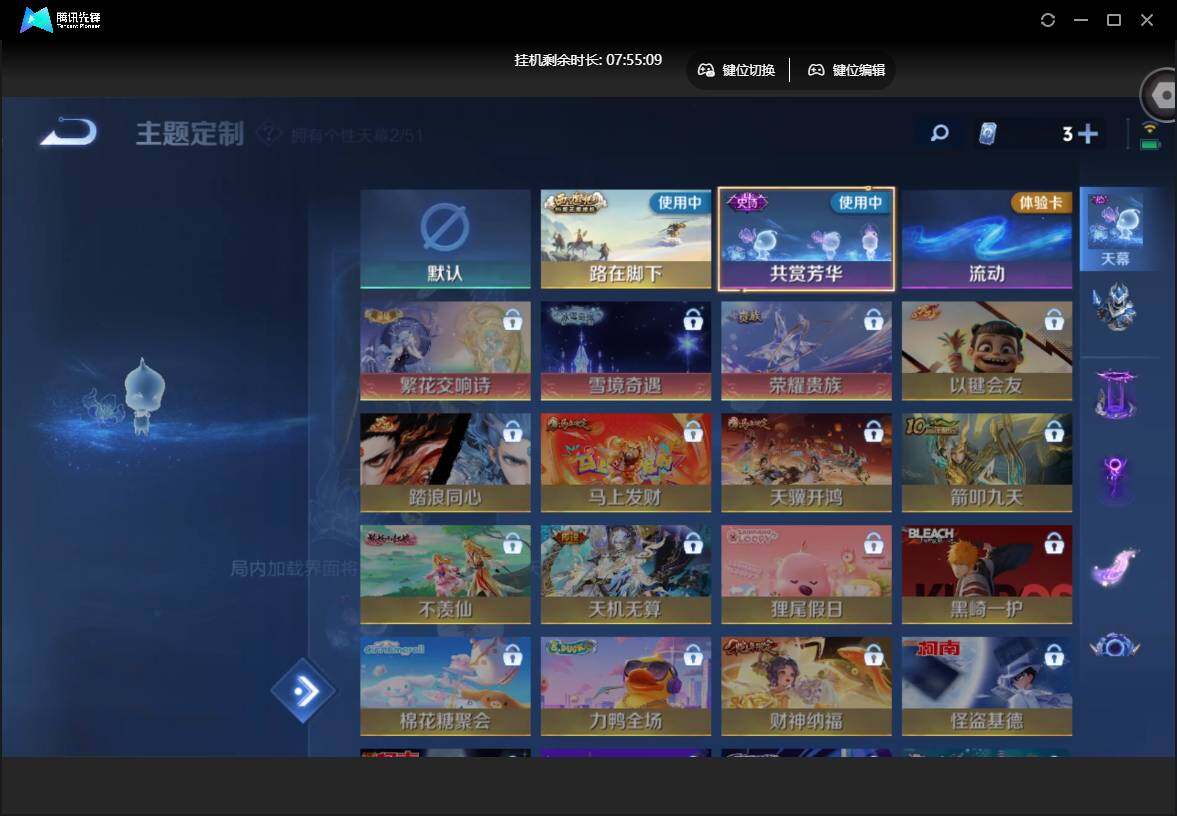Select the 路在脚下 theme card
Screen dimensions: 1177x816
click(625, 239)
